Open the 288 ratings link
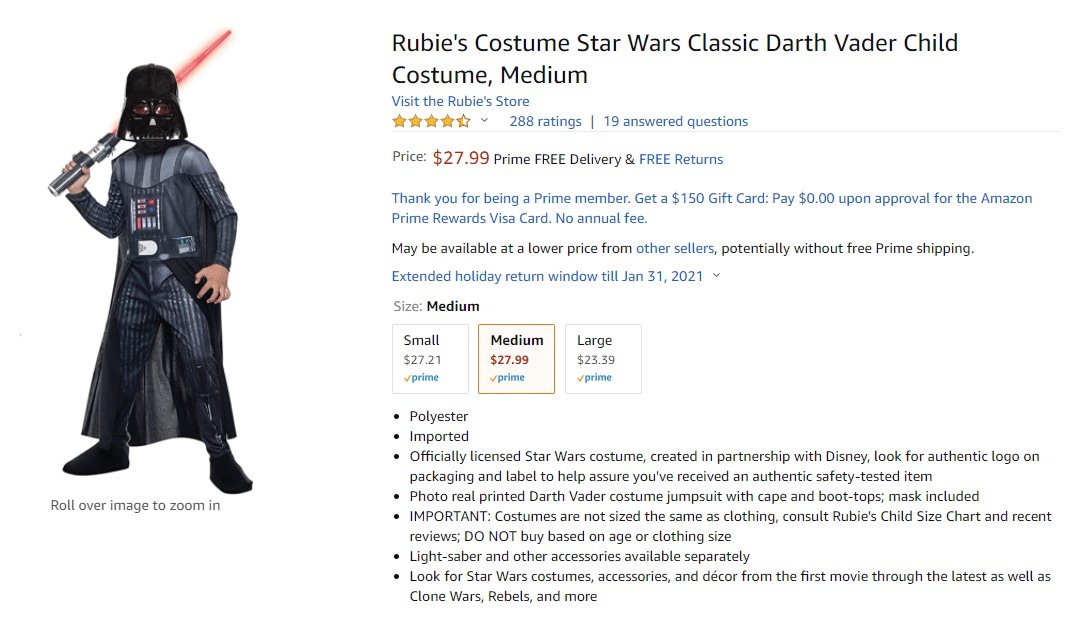The image size is (1076, 617). (546, 121)
